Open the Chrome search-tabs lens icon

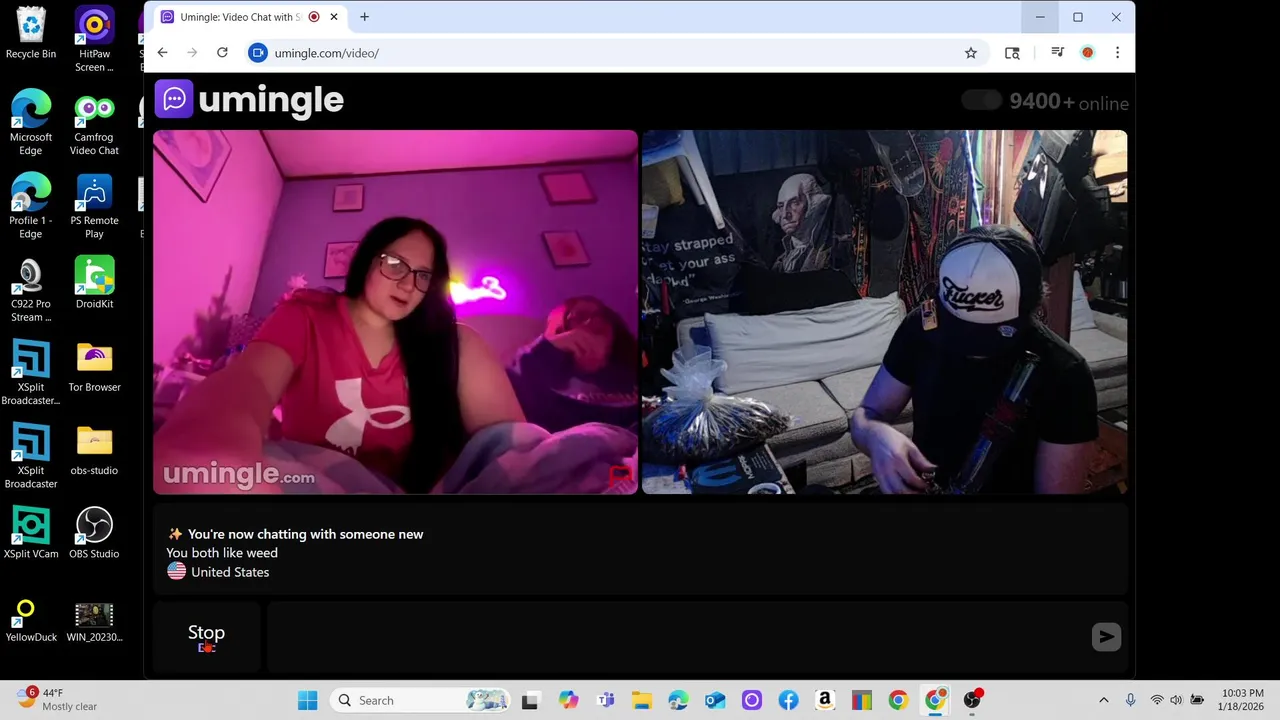[1012, 53]
